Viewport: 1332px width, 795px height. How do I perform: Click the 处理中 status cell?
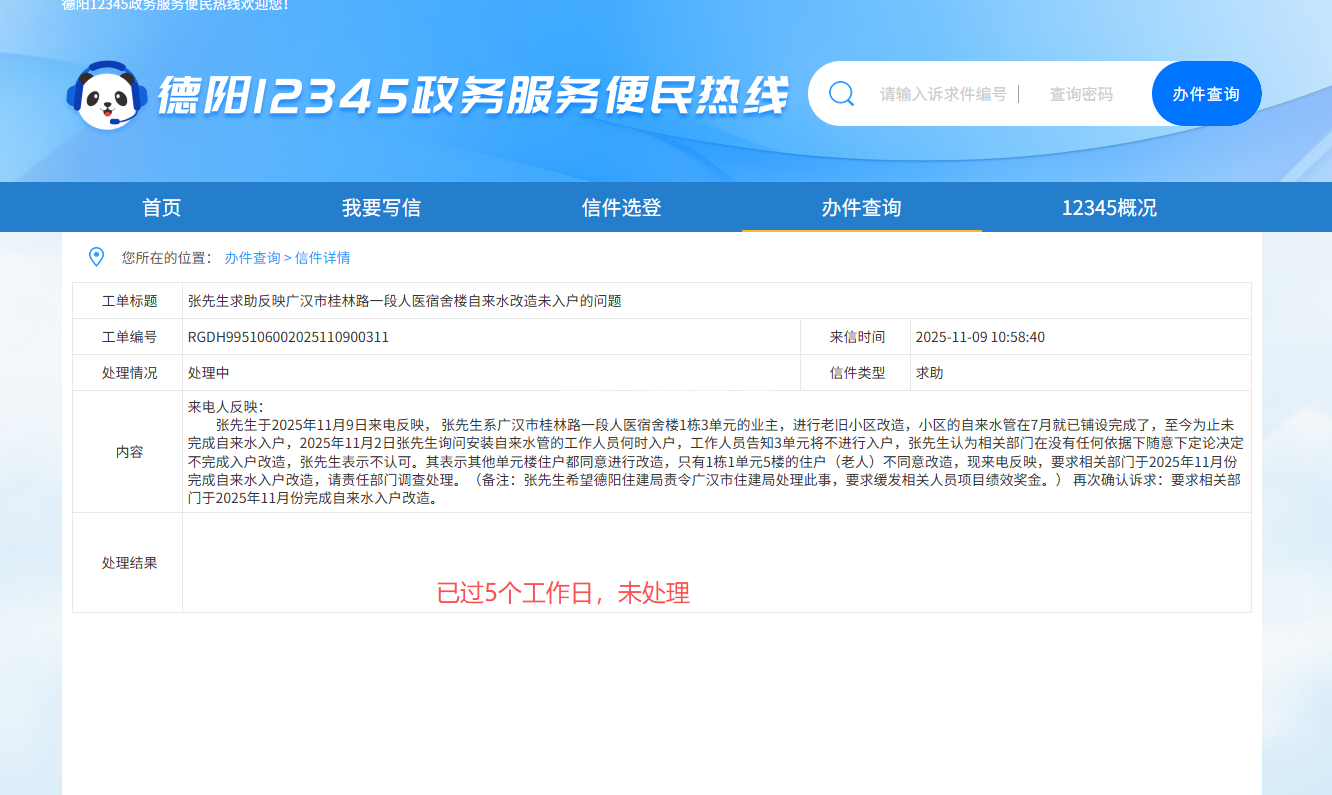point(209,373)
